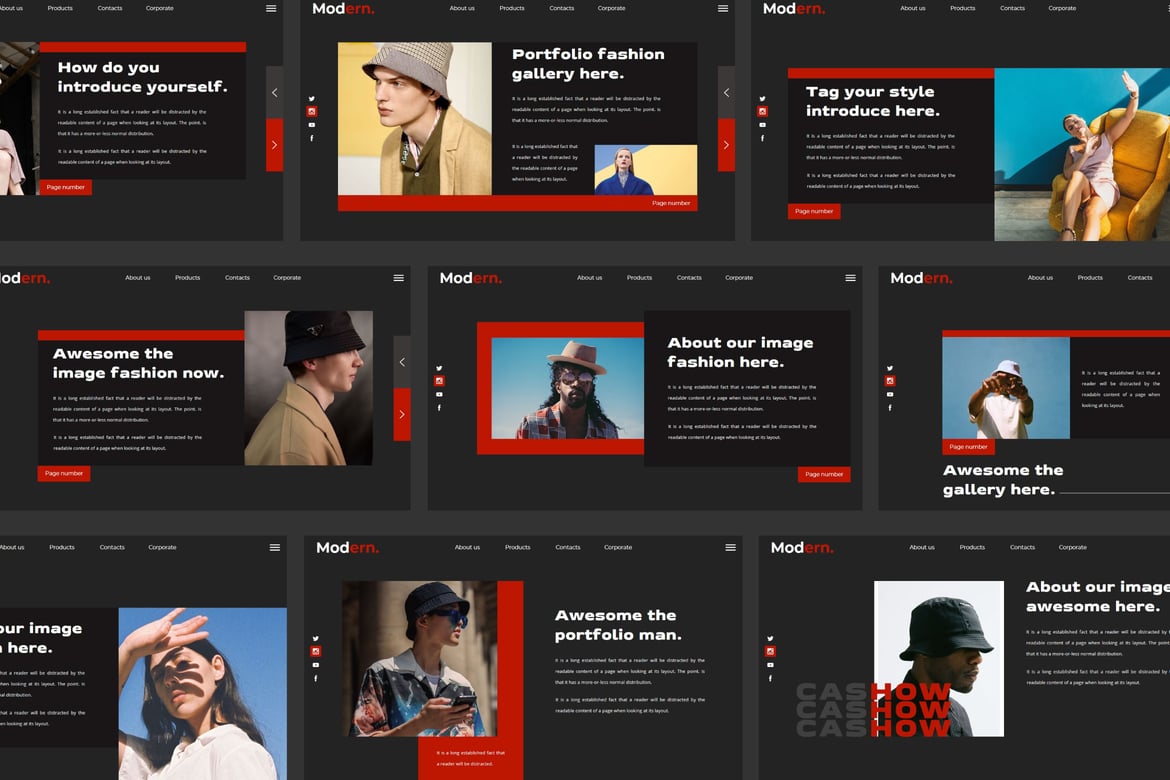Viewport: 1170px width, 780px height.
Task: Click 'Page number' tag on 'Awesome the gallery here' slide
Action: (x=969, y=446)
